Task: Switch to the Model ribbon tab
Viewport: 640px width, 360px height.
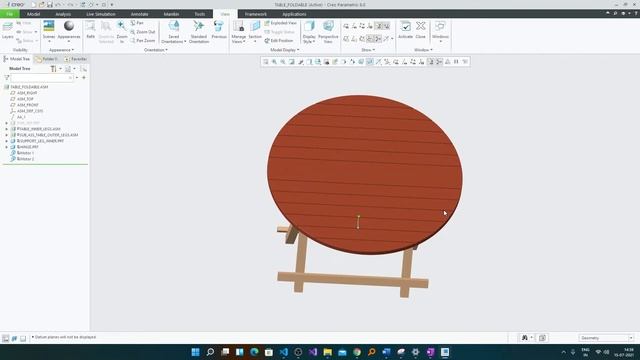Action: tap(33, 14)
